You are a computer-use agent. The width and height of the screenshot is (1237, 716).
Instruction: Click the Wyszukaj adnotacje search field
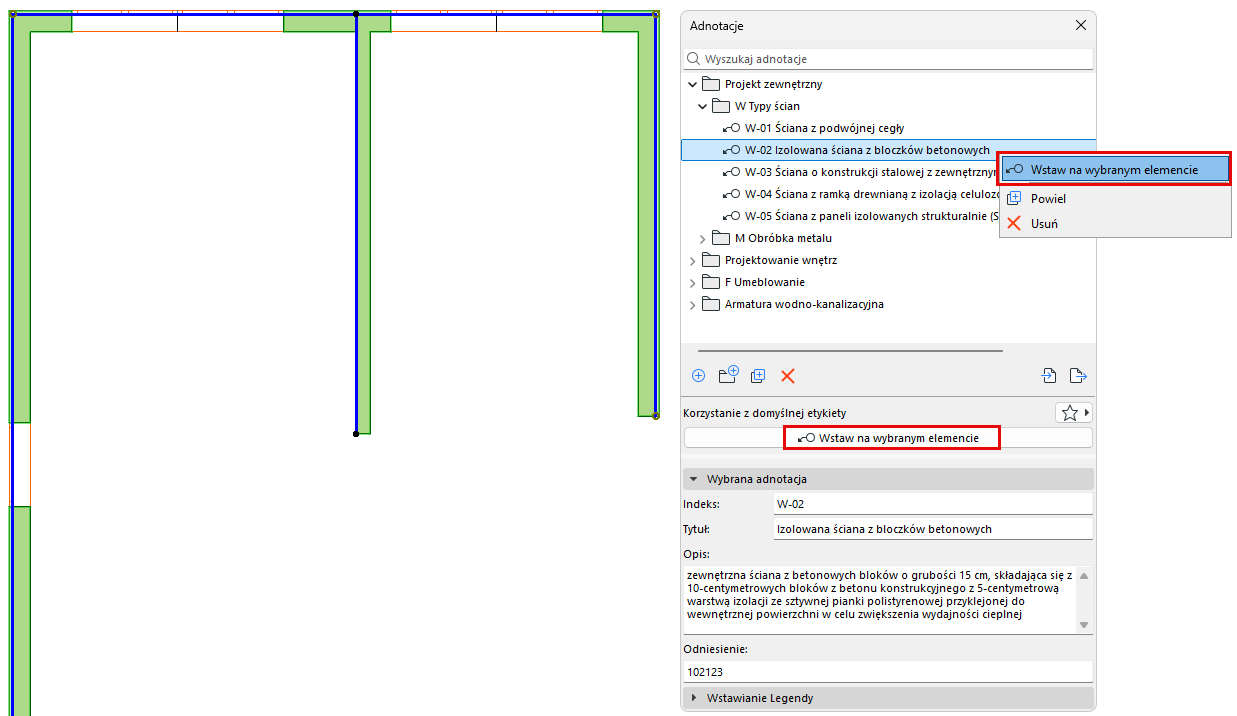(888, 59)
